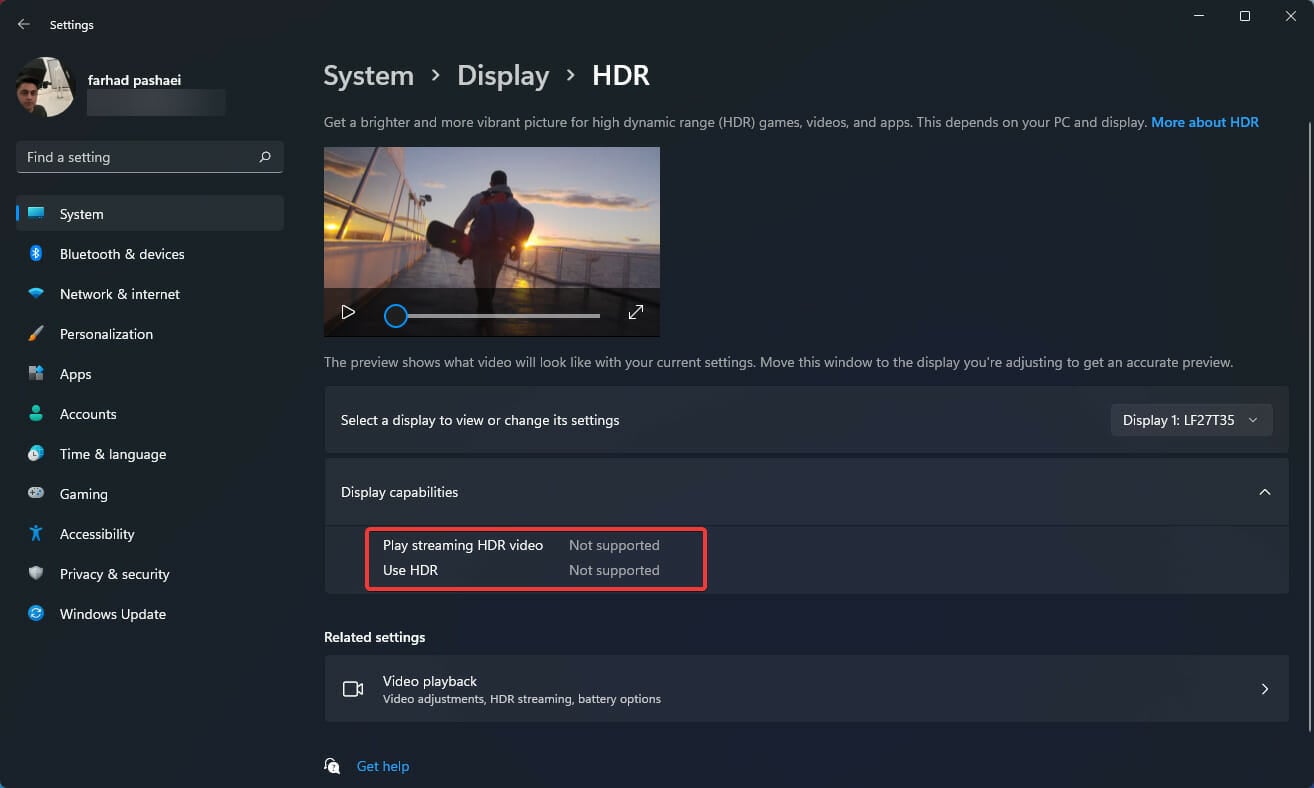The height and width of the screenshot is (788, 1314).
Task: Click the Get help link
Action: (x=383, y=765)
